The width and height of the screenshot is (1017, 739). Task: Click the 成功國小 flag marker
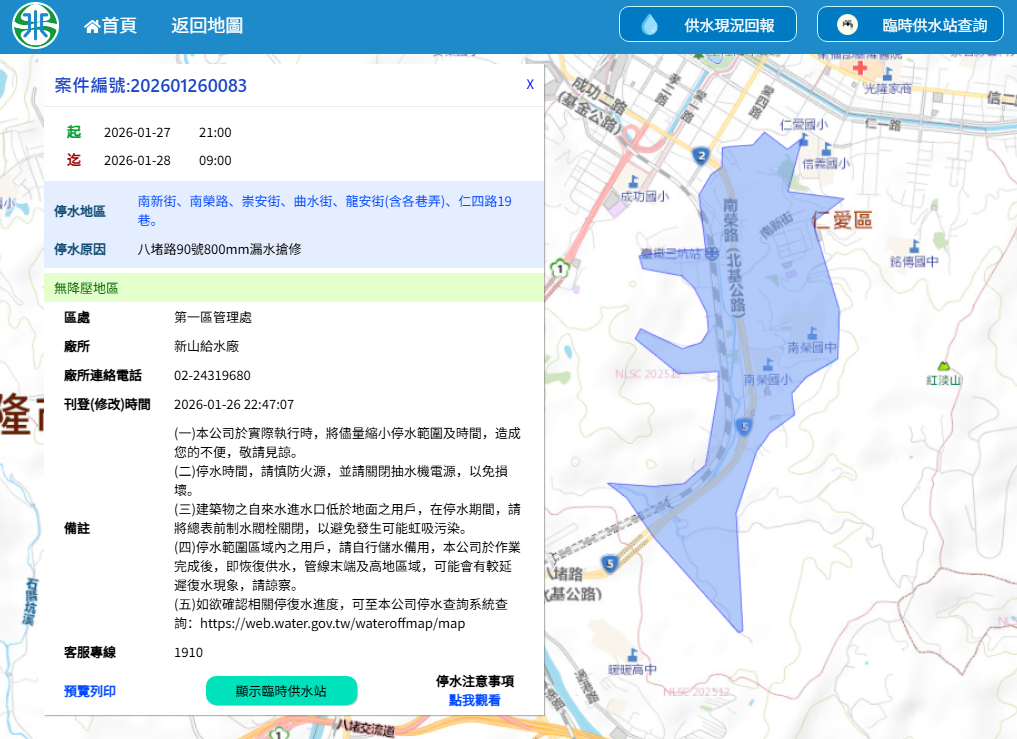tap(633, 182)
